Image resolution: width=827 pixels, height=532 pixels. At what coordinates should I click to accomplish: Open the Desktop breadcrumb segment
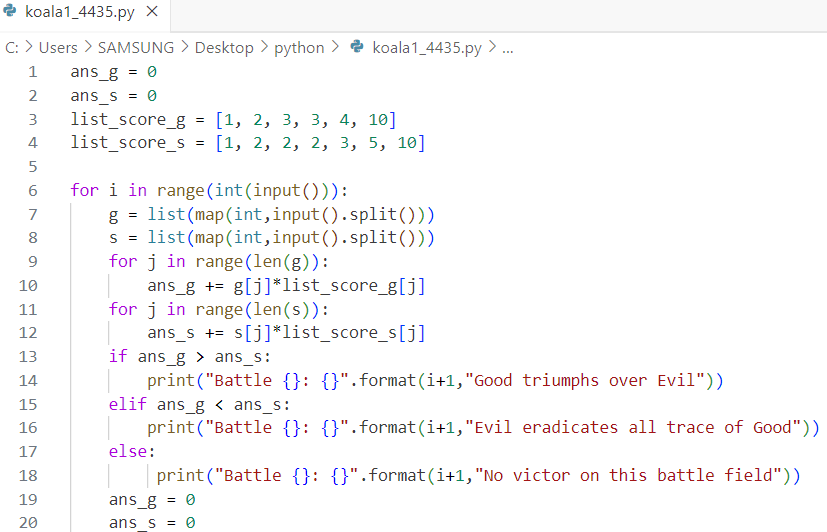pos(224,48)
